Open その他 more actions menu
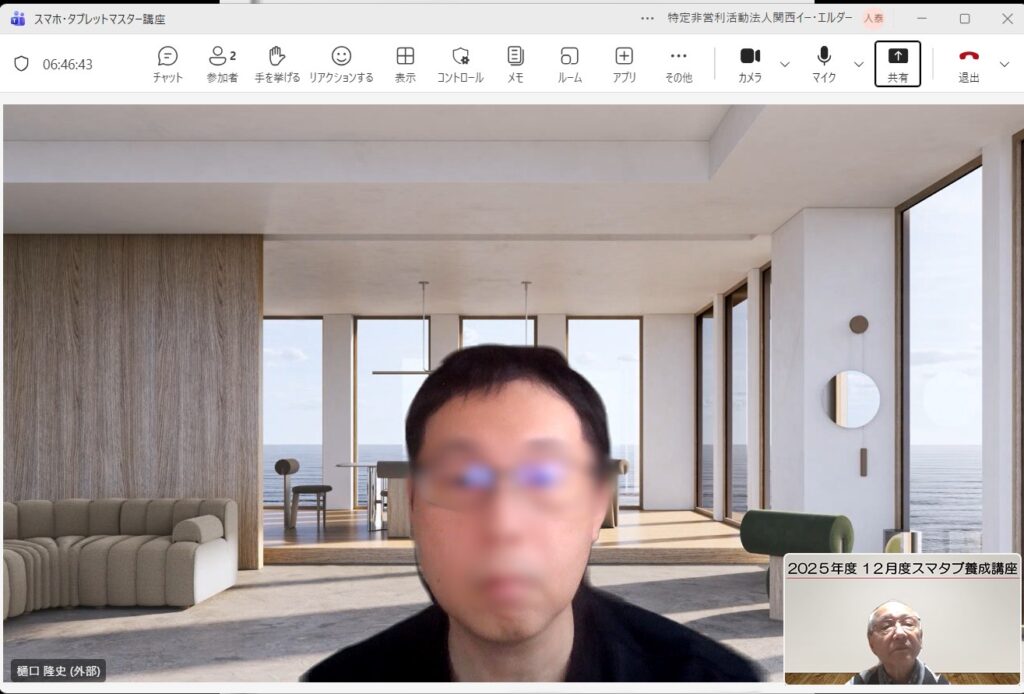Screen dimensions: 1024x694 click(x=679, y=64)
